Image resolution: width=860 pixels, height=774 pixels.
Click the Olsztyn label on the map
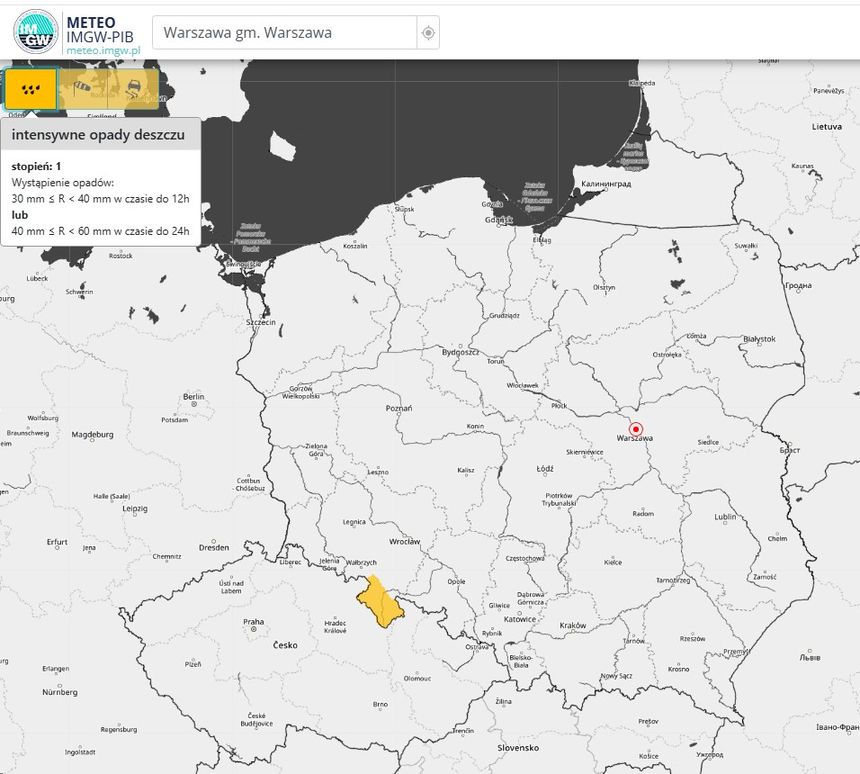click(x=604, y=287)
